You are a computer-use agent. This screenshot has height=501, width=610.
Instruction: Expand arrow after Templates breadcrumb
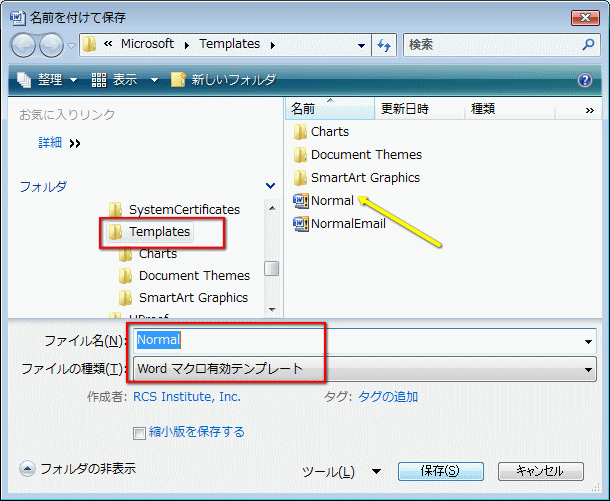(273, 45)
